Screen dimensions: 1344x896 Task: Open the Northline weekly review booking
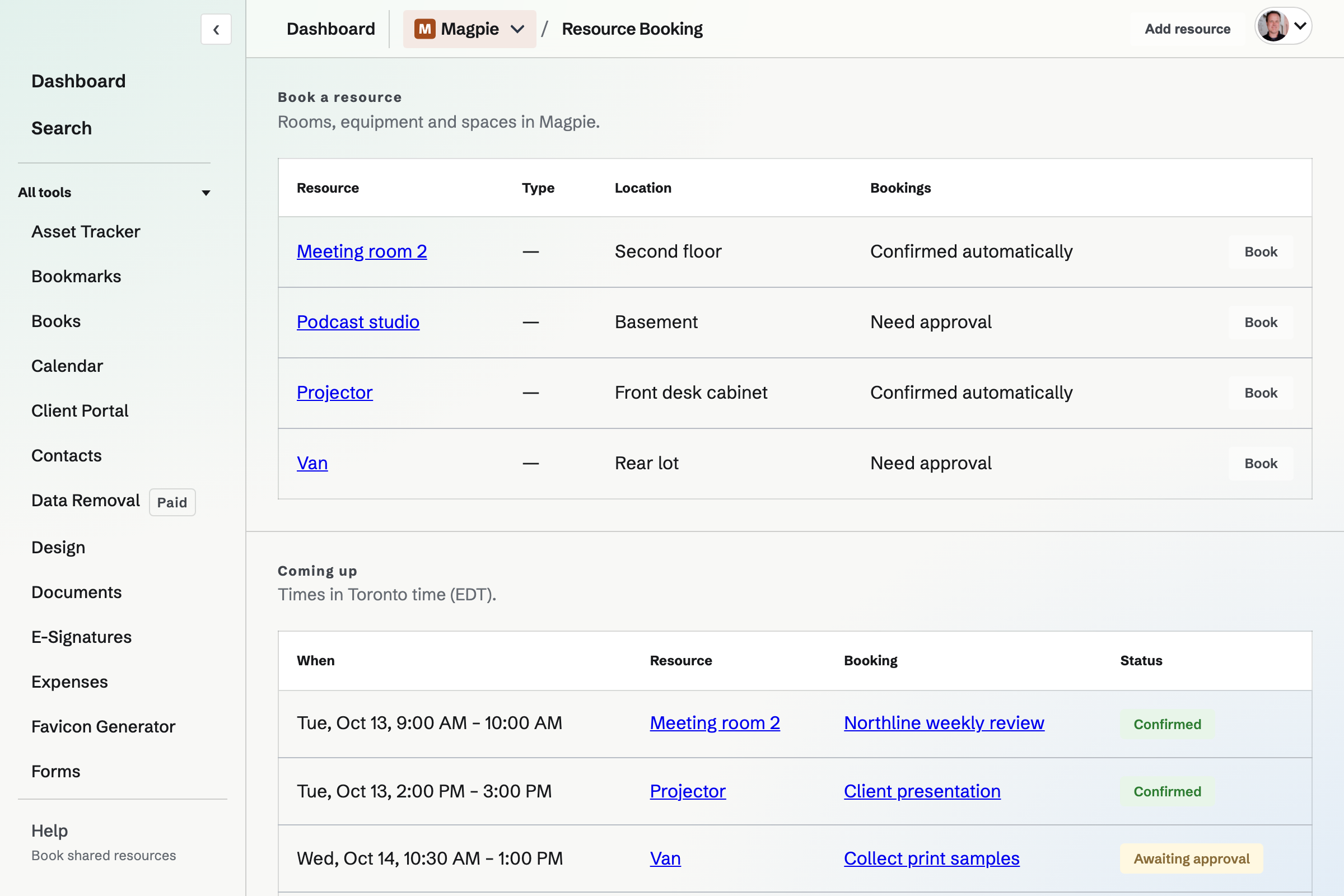click(944, 723)
